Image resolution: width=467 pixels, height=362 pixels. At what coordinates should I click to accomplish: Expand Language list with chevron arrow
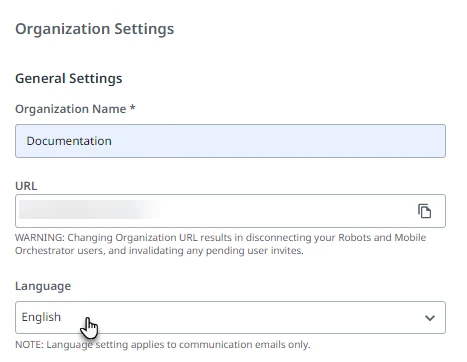430,318
